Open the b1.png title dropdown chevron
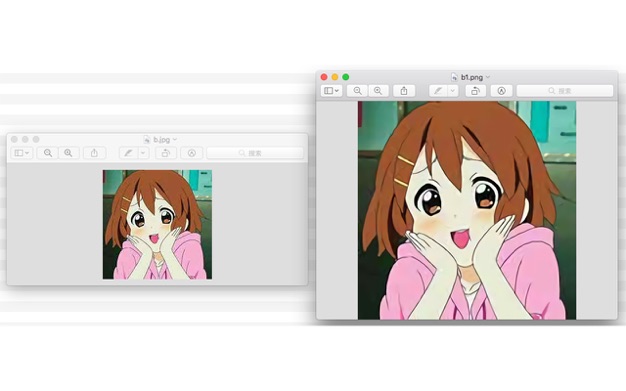This screenshot has width=626, height=391. click(488, 77)
